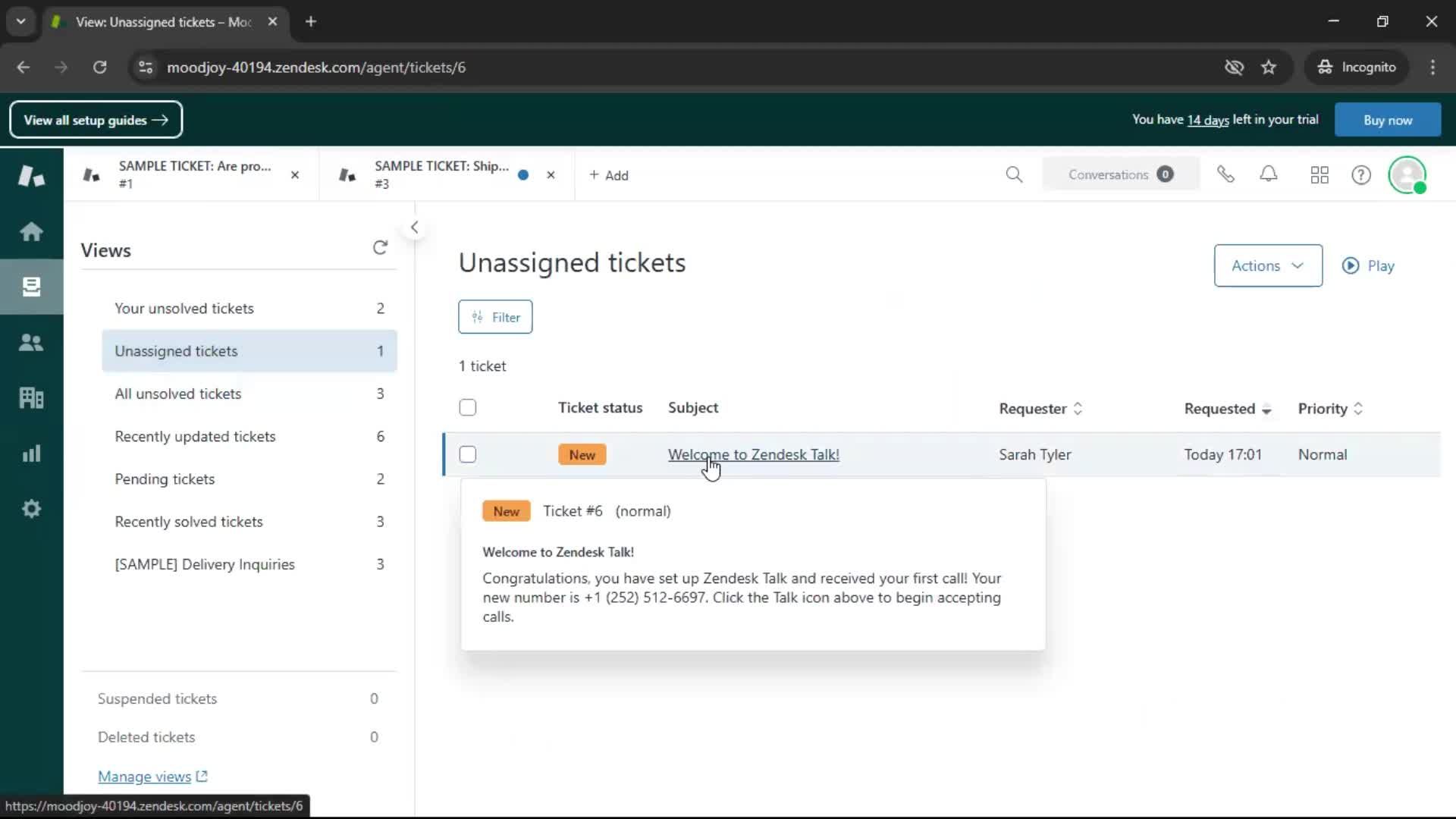Select Pending tickets view

click(x=249, y=479)
